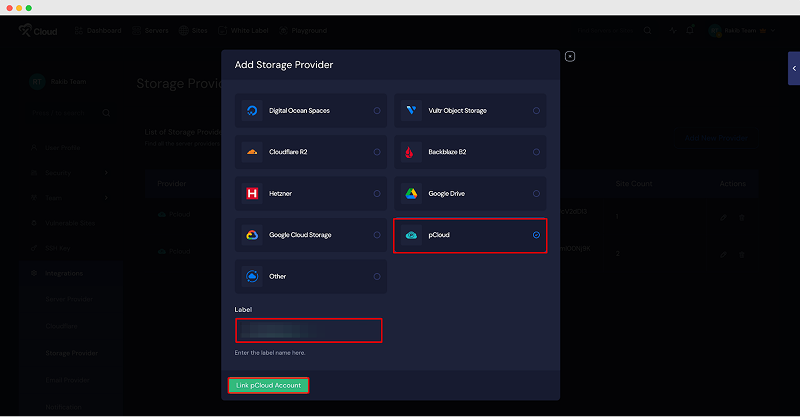Click the Google Drive triangle icon
Image resolution: width=800 pixels, height=417 pixels.
(410, 194)
